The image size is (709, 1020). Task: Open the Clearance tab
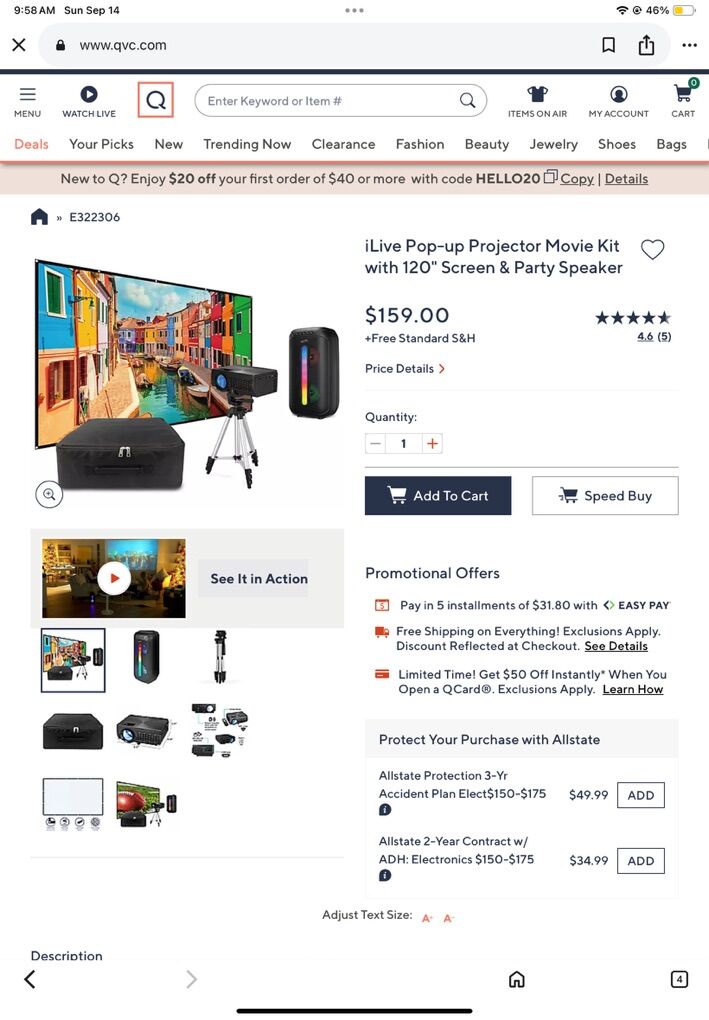pos(343,144)
